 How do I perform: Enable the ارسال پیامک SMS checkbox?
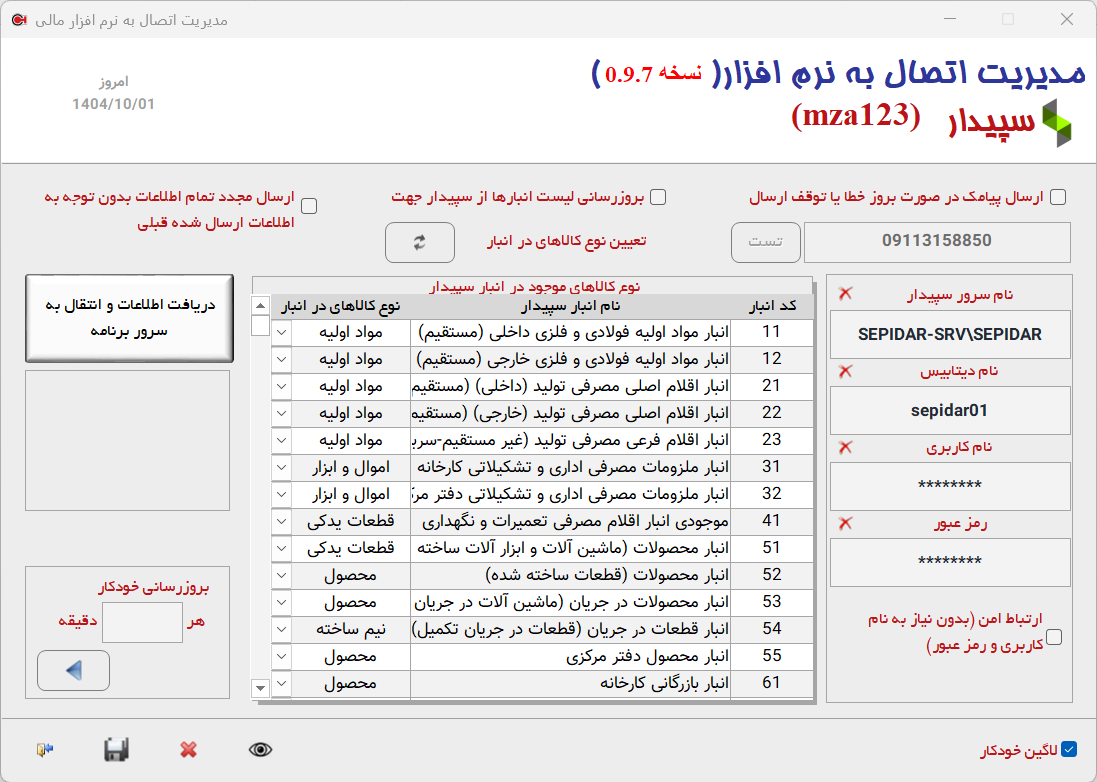click(x=1057, y=196)
